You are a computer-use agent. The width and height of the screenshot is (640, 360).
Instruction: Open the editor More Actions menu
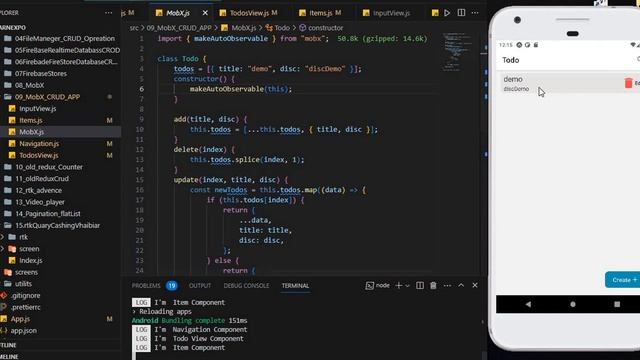click(x=475, y=13)
